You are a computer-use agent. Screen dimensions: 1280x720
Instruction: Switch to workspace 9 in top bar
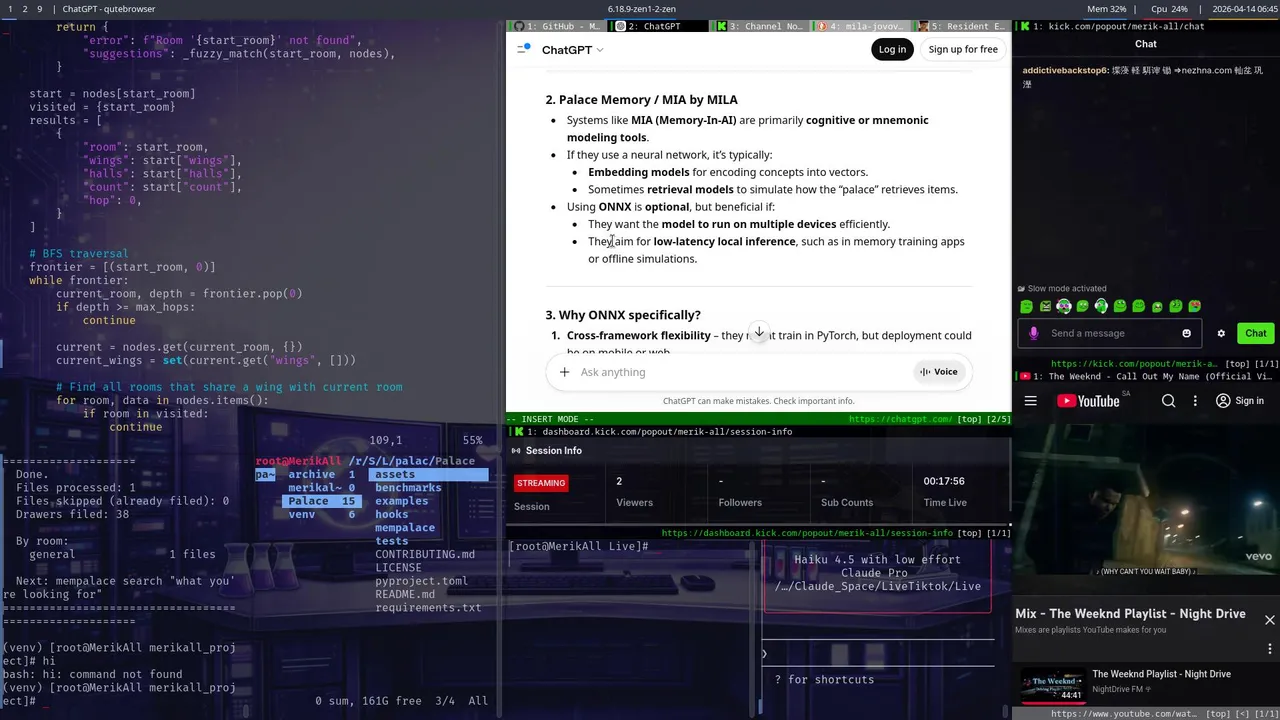click(x=39, y=8)
